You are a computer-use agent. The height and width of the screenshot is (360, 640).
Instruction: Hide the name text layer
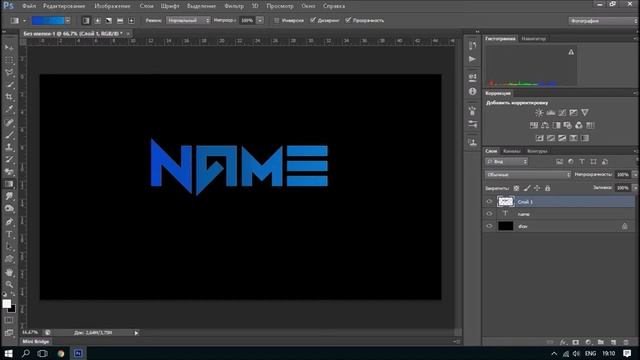[x=489, y=214]
